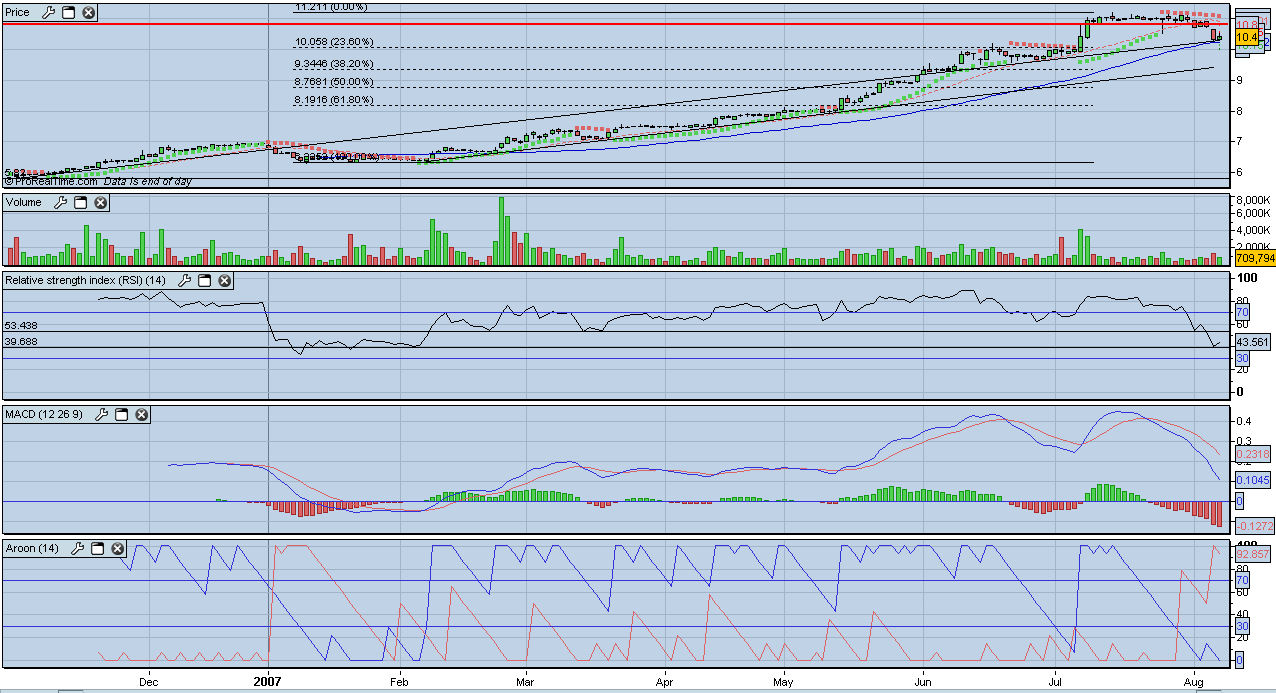Screen dimensions: 1276x693
Task: Click the RSI value 43.561 tag
Action: tap(1252, 341)
